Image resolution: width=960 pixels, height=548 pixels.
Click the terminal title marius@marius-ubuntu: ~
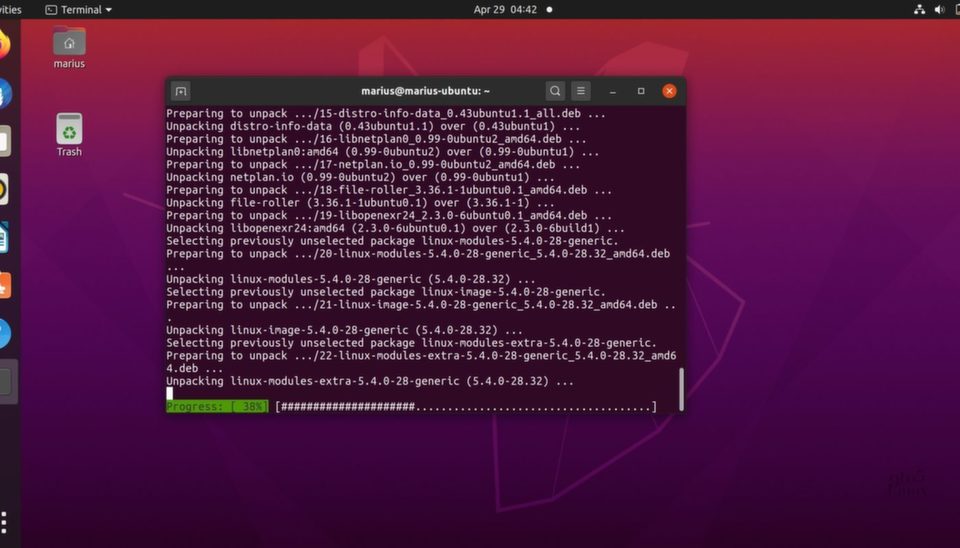pyautogui.click(x=425, y=91)
